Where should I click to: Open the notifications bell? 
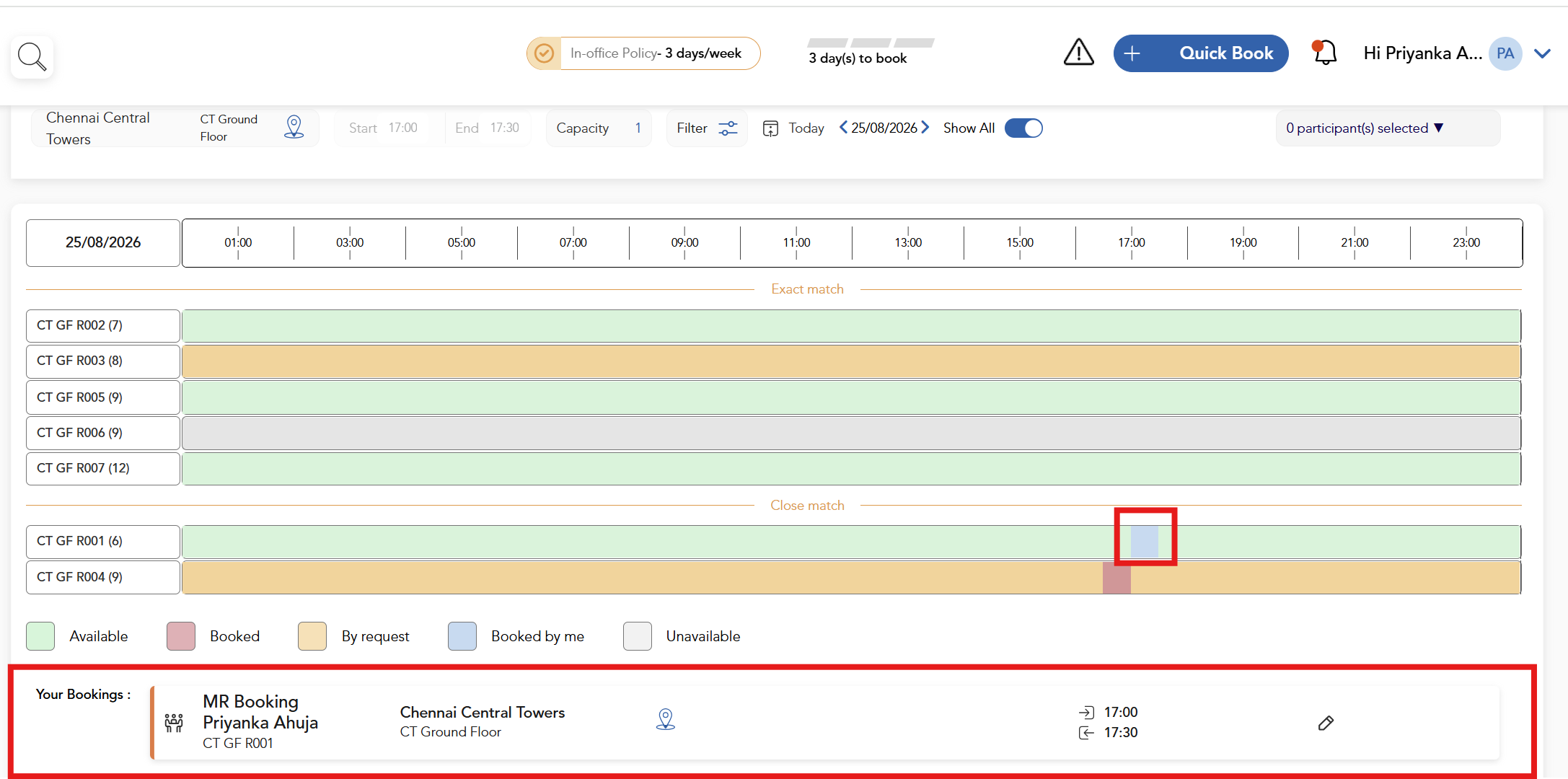1324,53
